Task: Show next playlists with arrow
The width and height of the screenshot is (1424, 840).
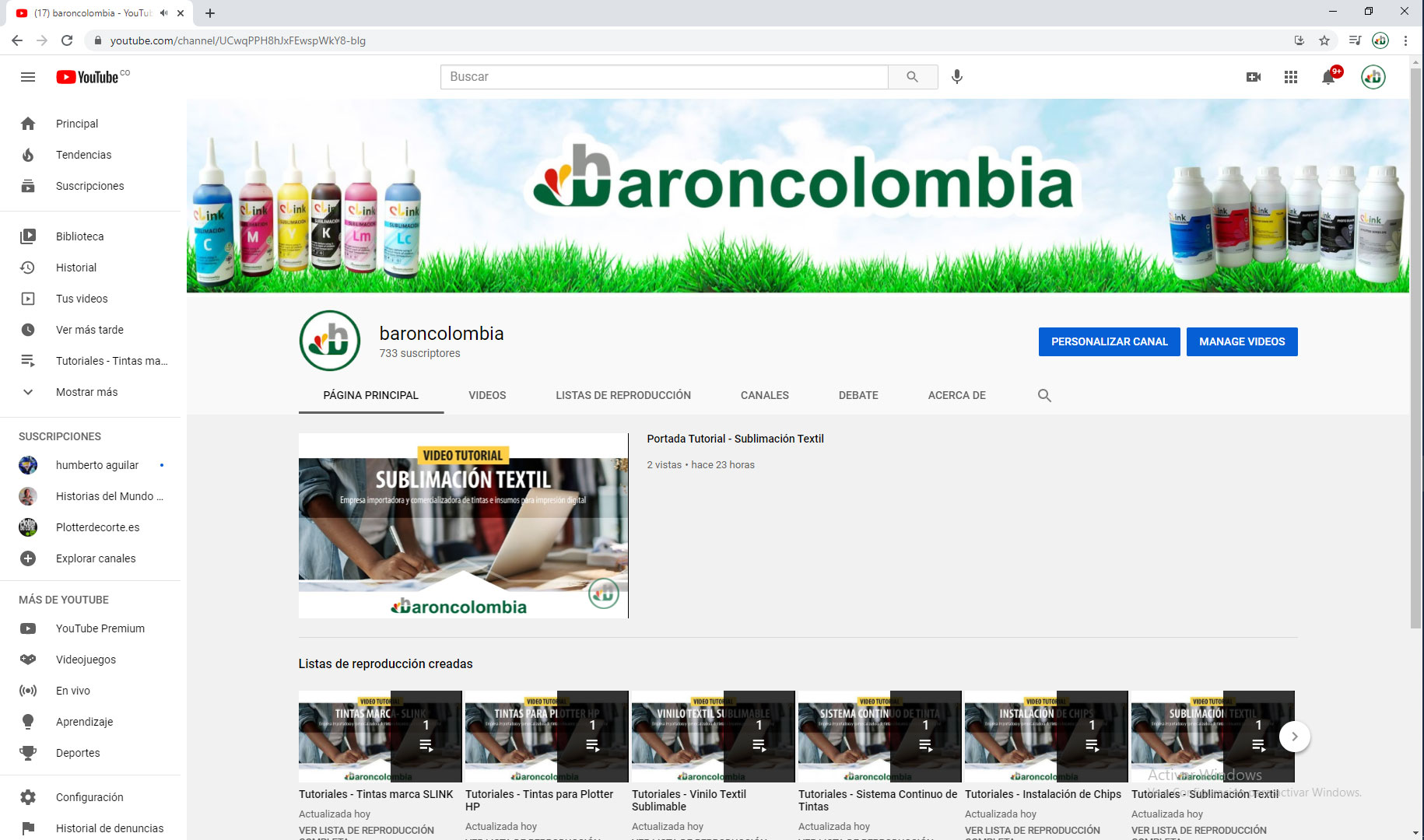Action: point(1295,737)
